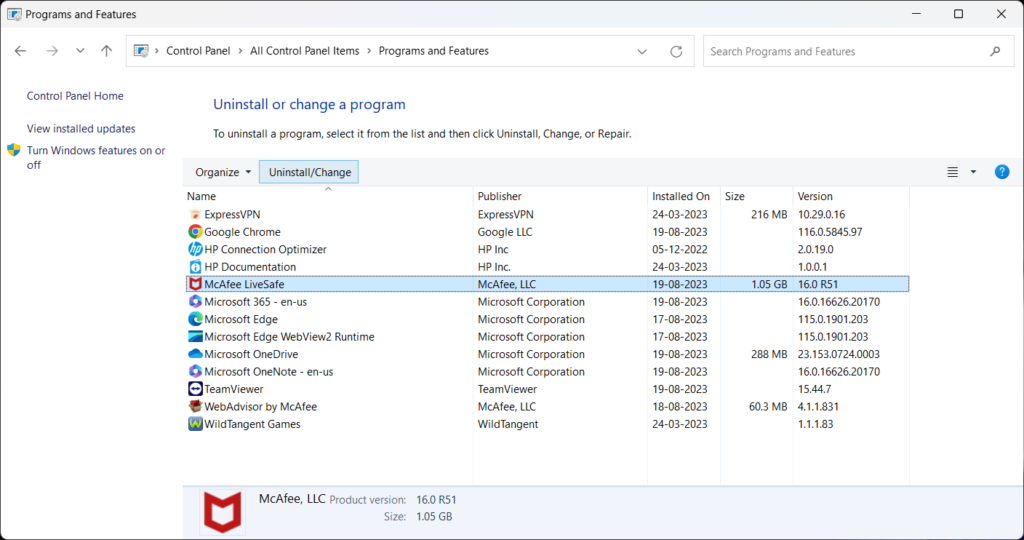Screen dimensions: 1024x540
Task: Click the Google LLC publisher cell
Action: [x=505, y=232]
